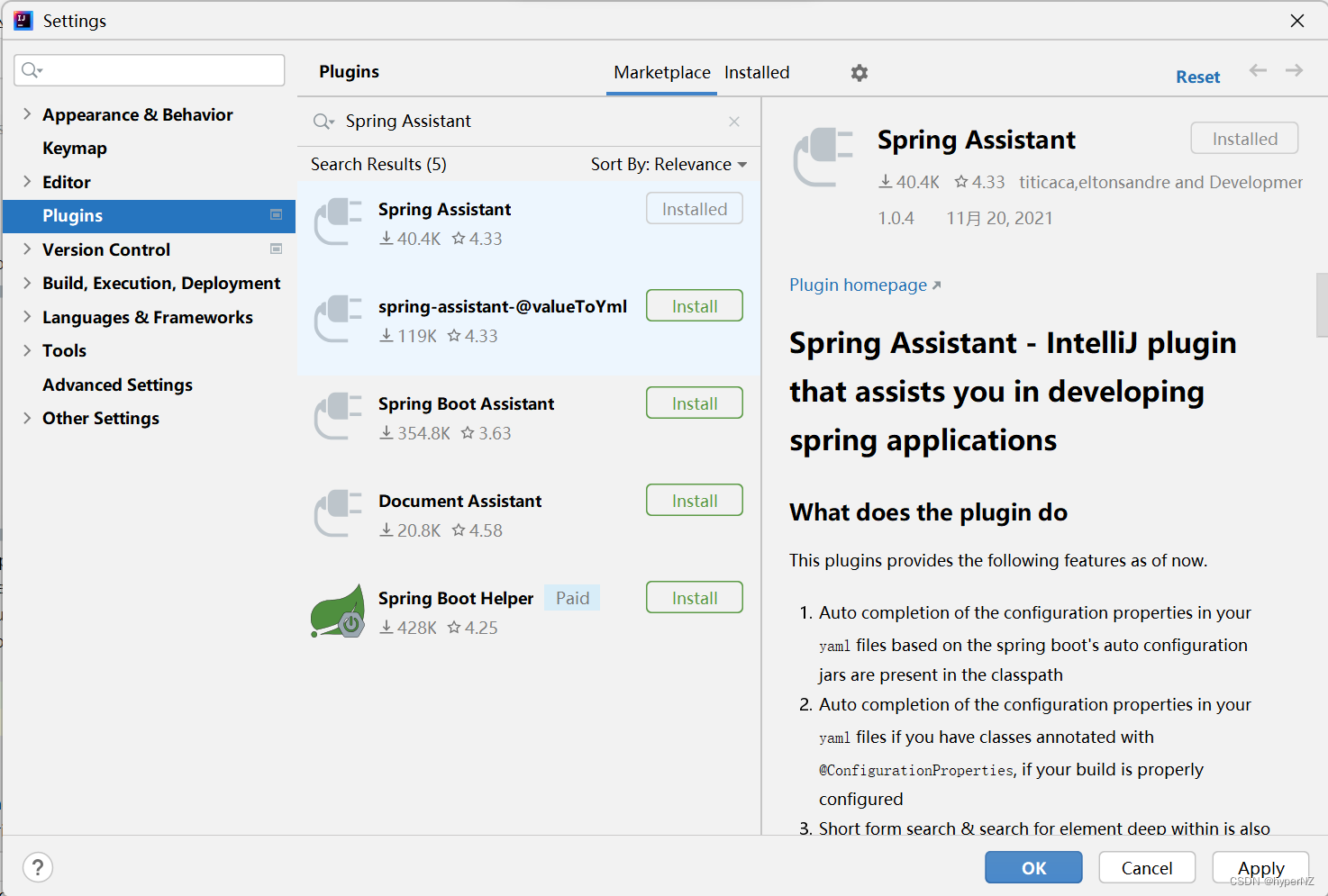Image resolution: width=1328 pixels, height=896 pixels.
Task: Open the help question mark button
Action: coord(38,867)
